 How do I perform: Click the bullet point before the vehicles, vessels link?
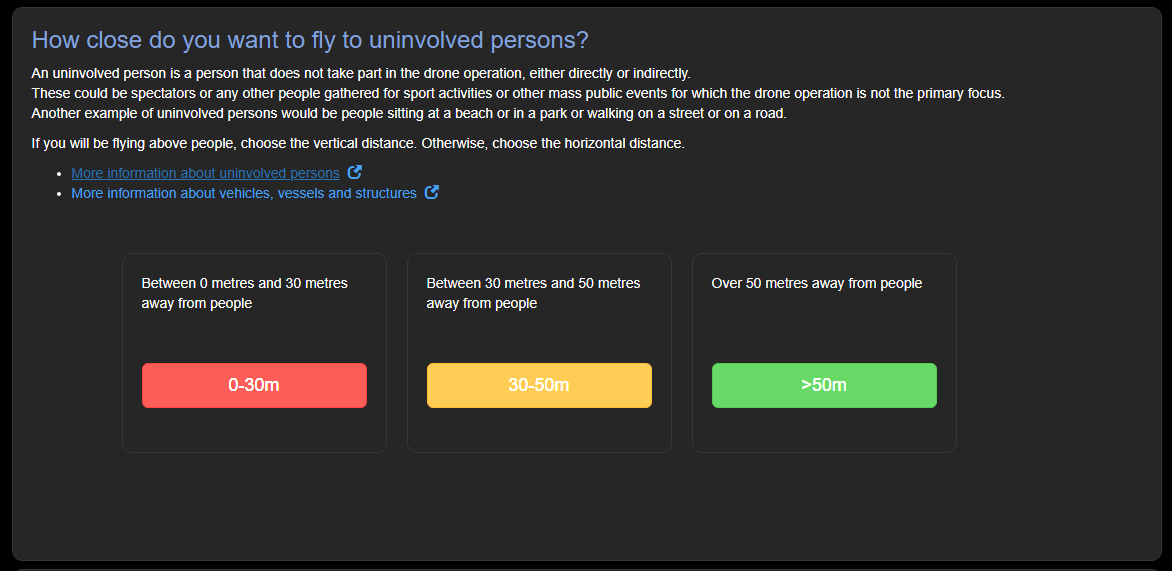tap(59, 194)
